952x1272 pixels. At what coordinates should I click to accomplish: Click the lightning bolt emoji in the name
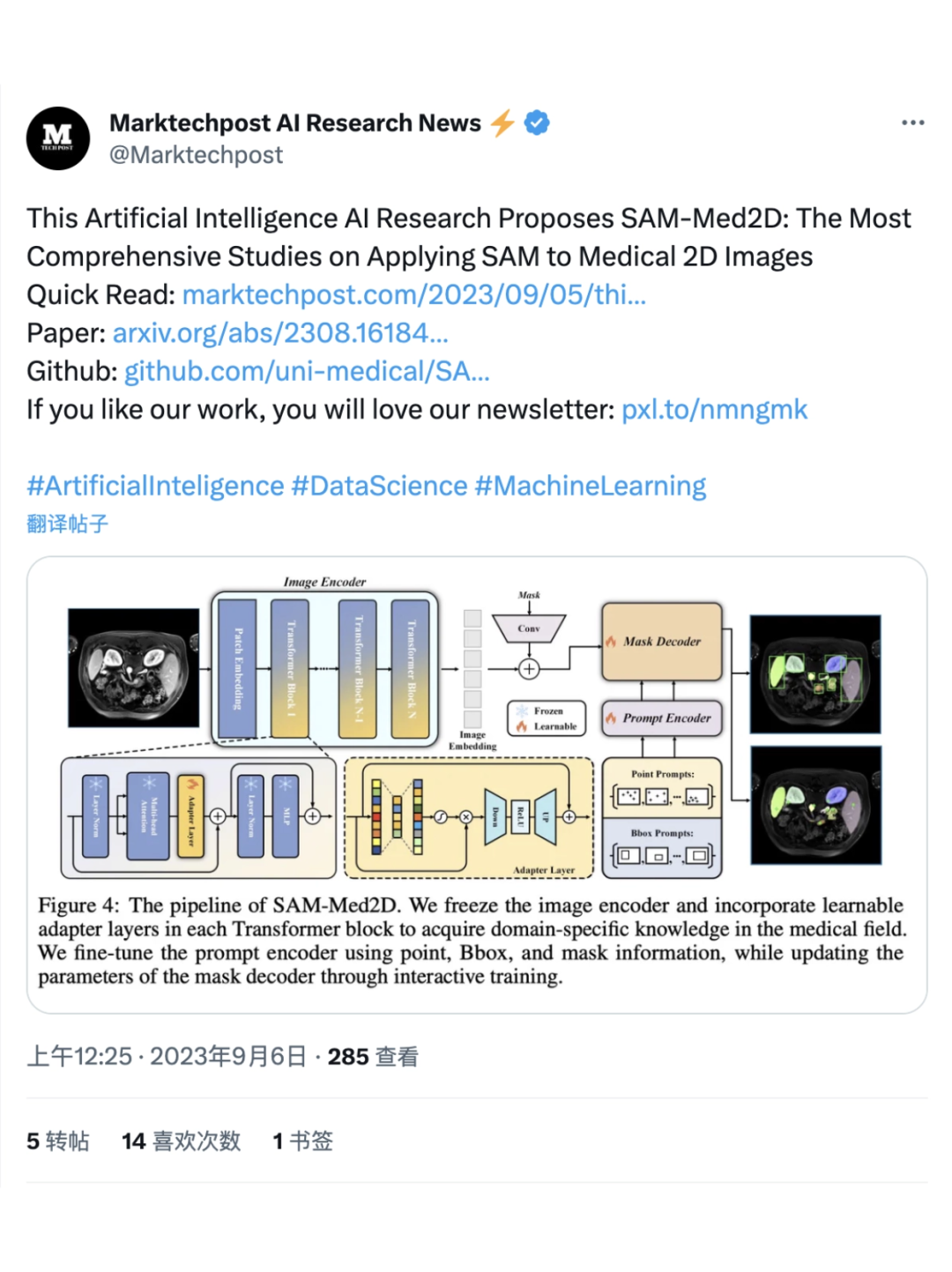pos(502,123)
